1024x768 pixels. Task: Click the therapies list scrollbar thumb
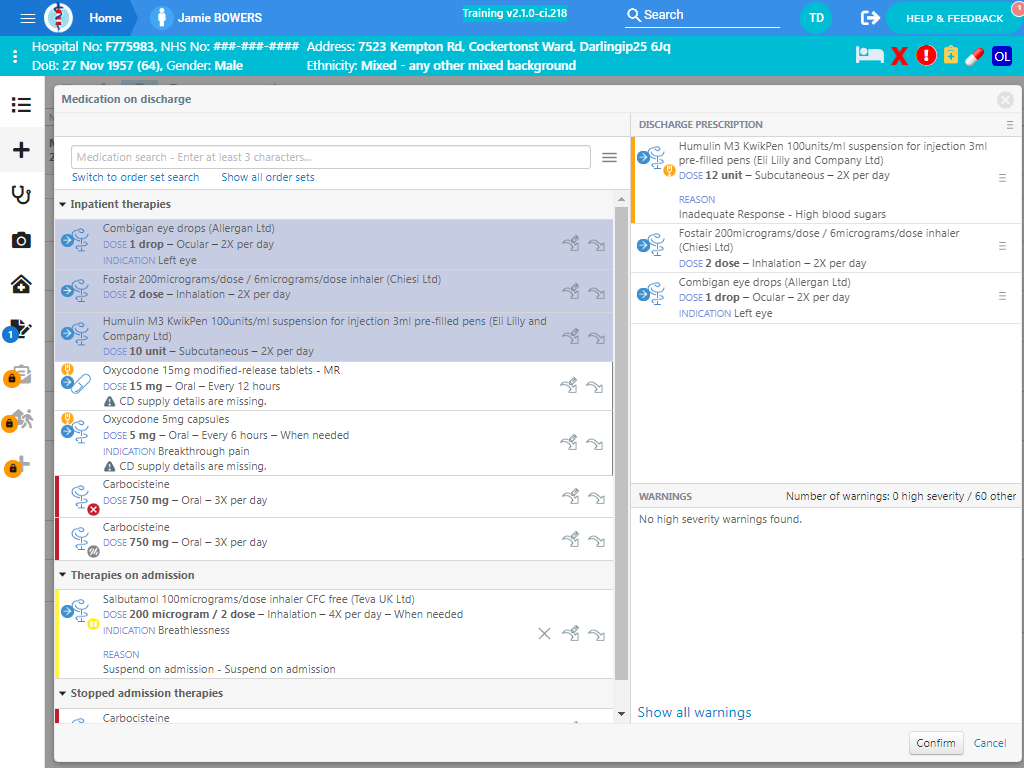coord(621,443)
